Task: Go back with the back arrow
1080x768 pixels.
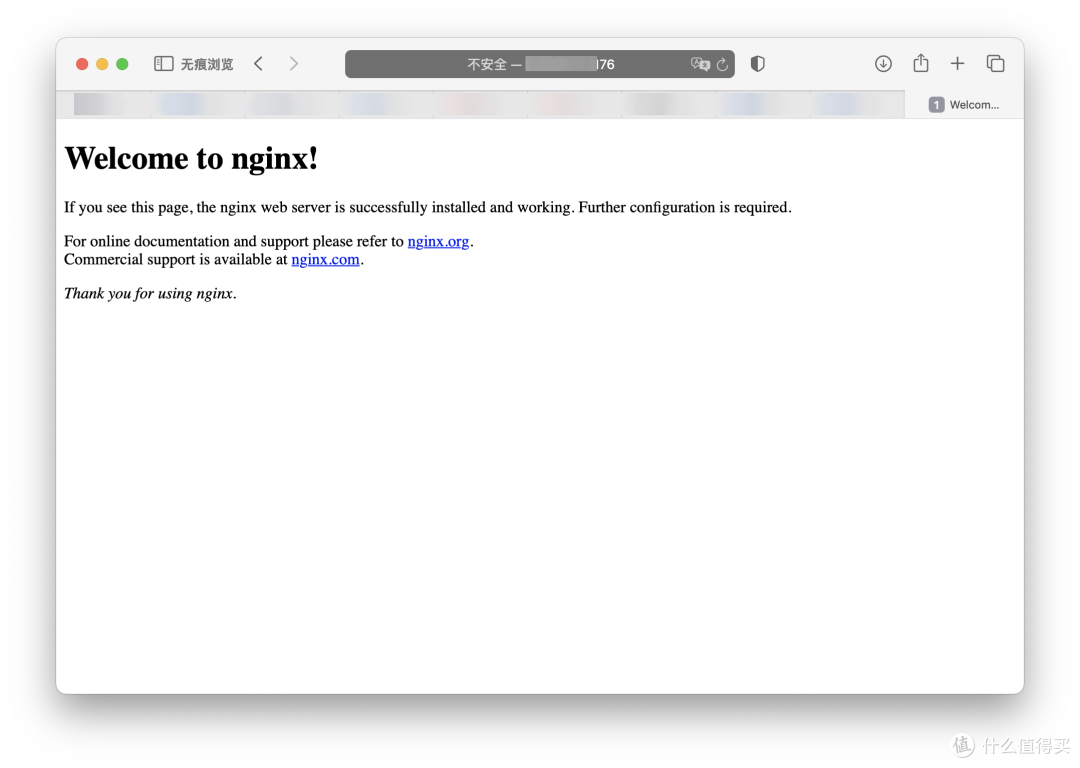Action: point(258,64)
